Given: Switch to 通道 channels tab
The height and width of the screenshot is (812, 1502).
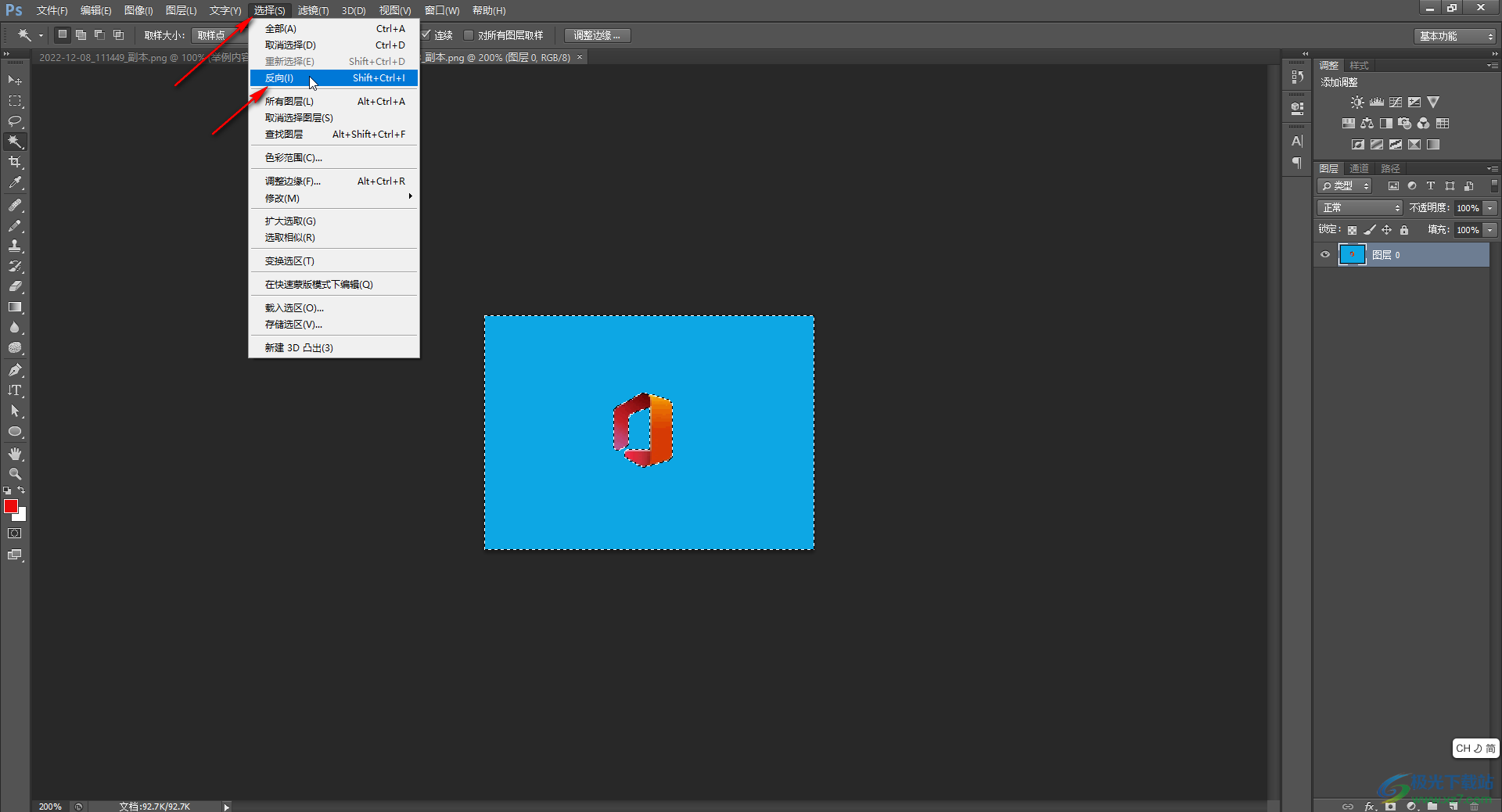Looking at the screenshot, I should pyautogui.click(x=1360, y=169).
